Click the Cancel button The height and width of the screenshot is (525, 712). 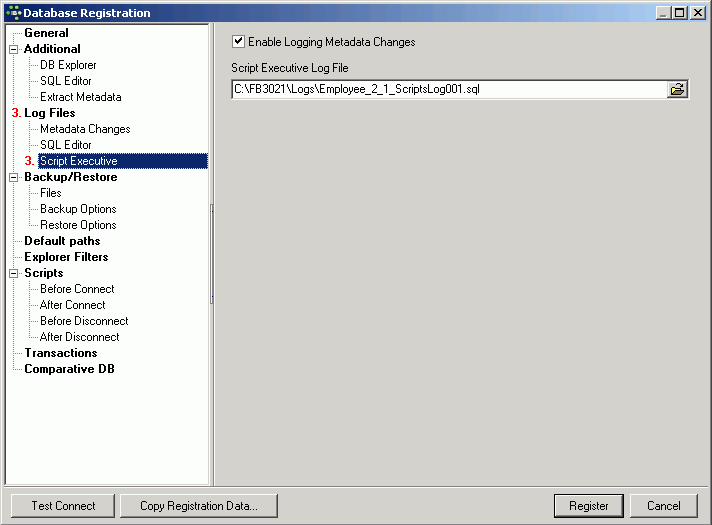[663, 505]
